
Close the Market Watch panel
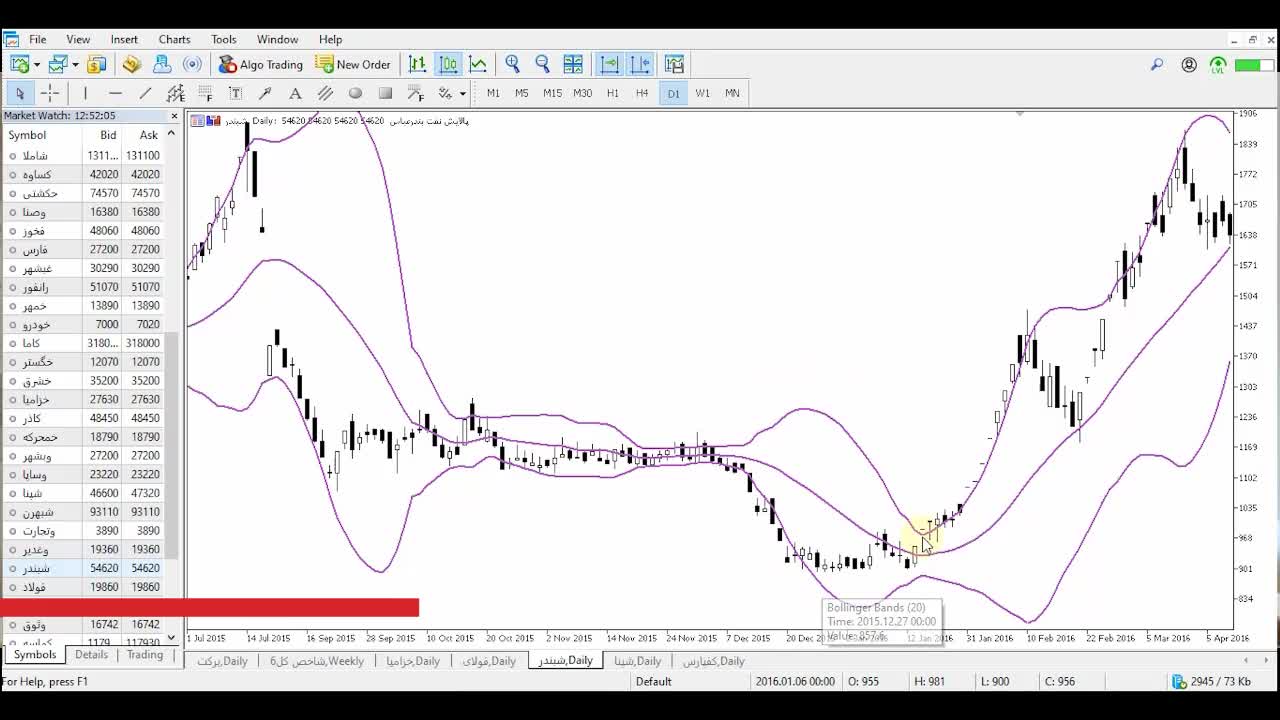174,116
